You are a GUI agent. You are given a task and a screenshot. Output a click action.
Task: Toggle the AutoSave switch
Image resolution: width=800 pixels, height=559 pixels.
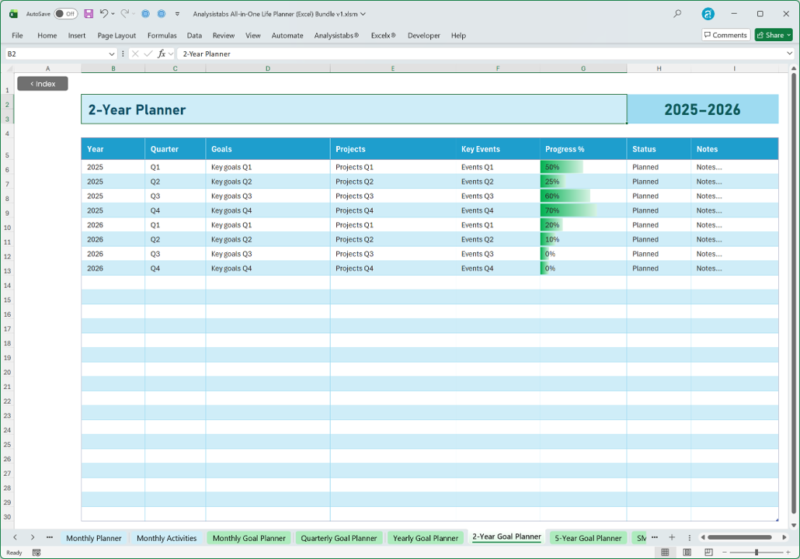coord(65,14)
